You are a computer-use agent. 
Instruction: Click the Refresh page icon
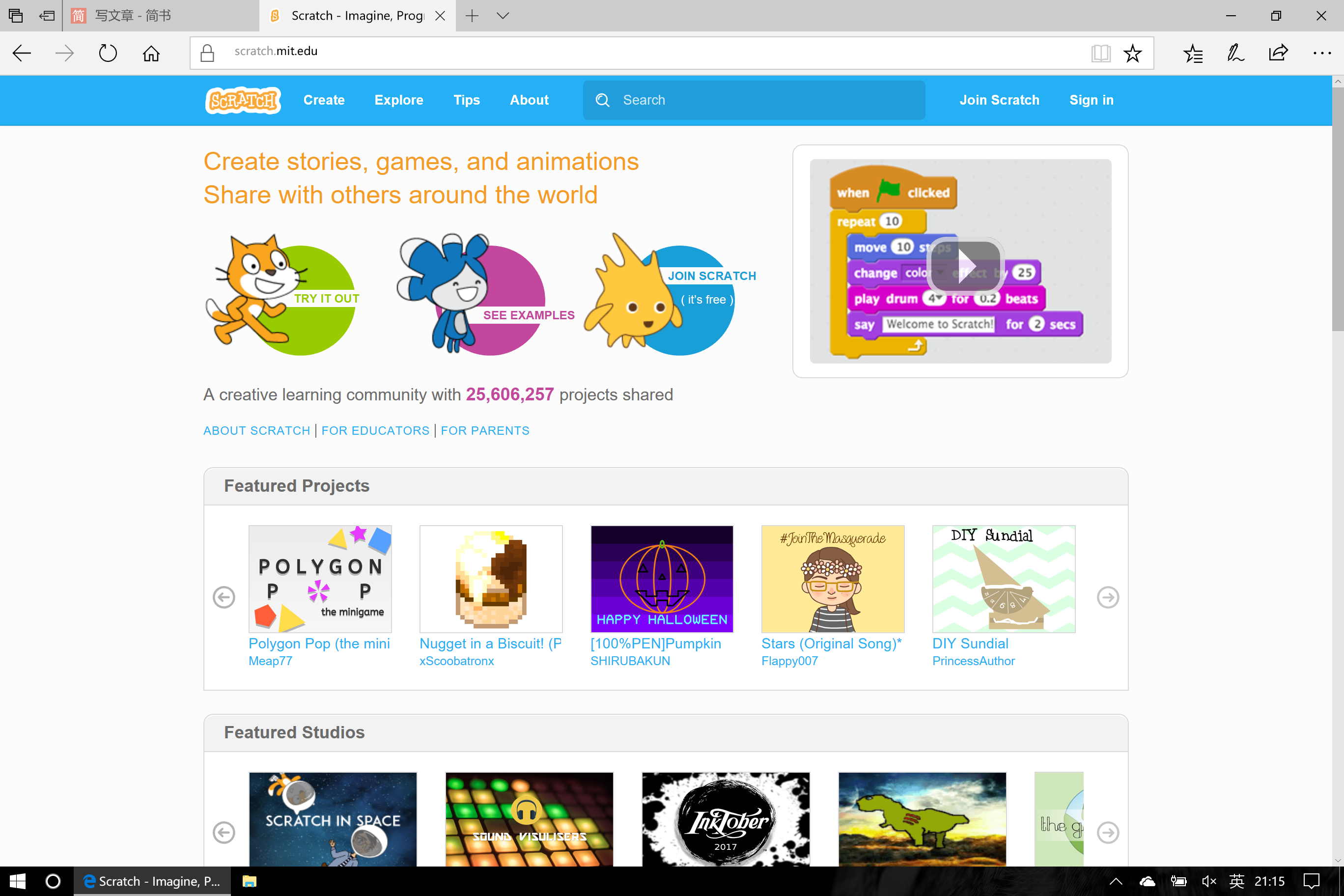(108, 54)
